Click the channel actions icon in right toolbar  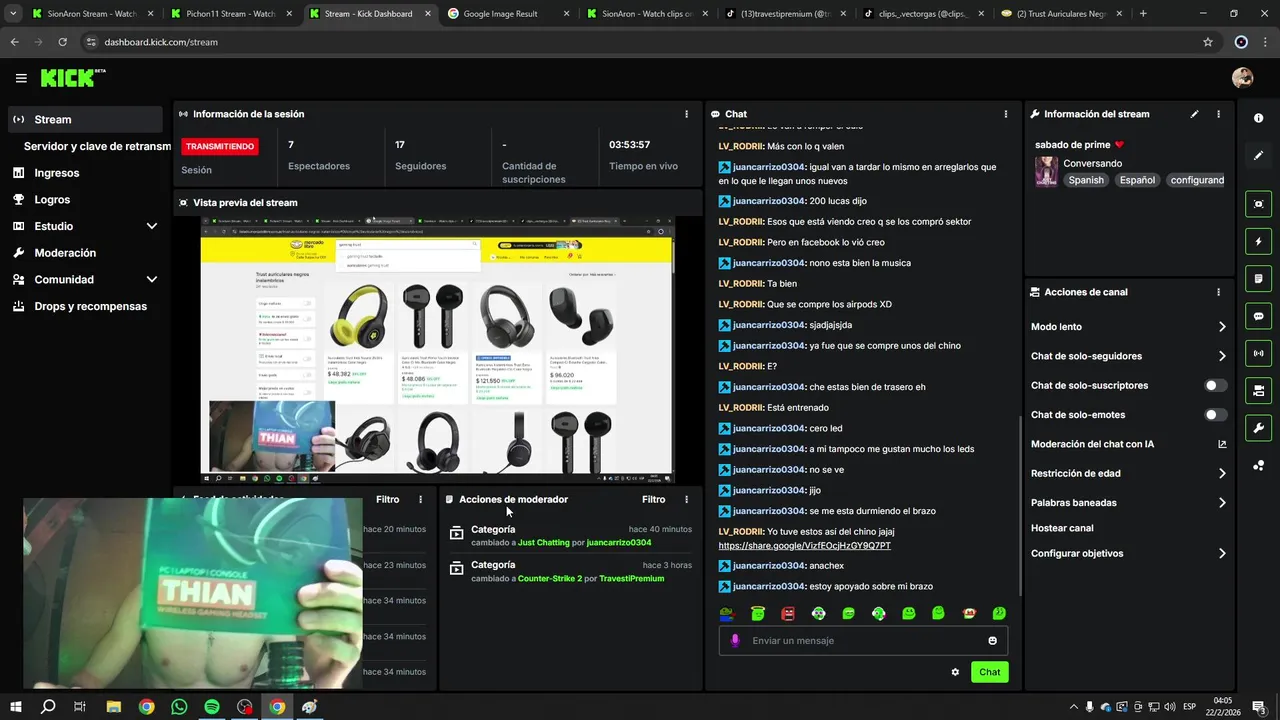click(1258, 390)
